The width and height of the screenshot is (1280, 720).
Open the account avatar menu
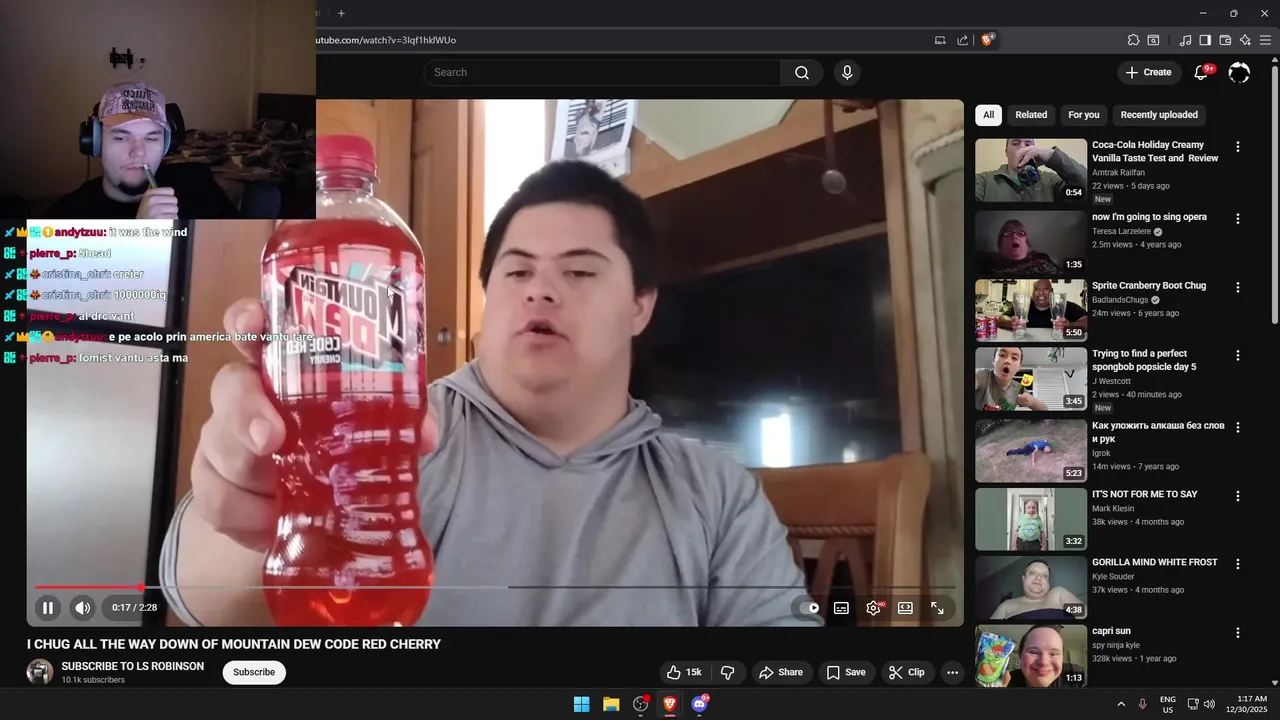[x=1239, y=72]
